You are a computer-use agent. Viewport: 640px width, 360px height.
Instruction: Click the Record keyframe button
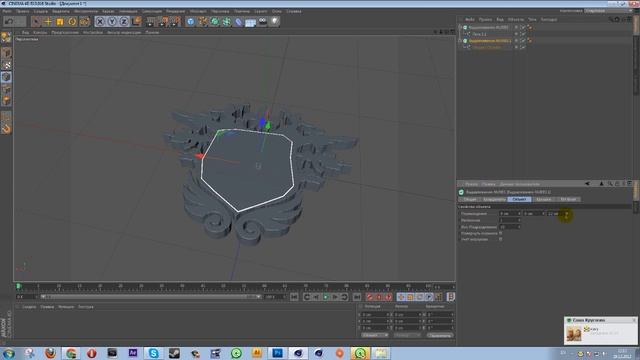[x=370, y=297]
